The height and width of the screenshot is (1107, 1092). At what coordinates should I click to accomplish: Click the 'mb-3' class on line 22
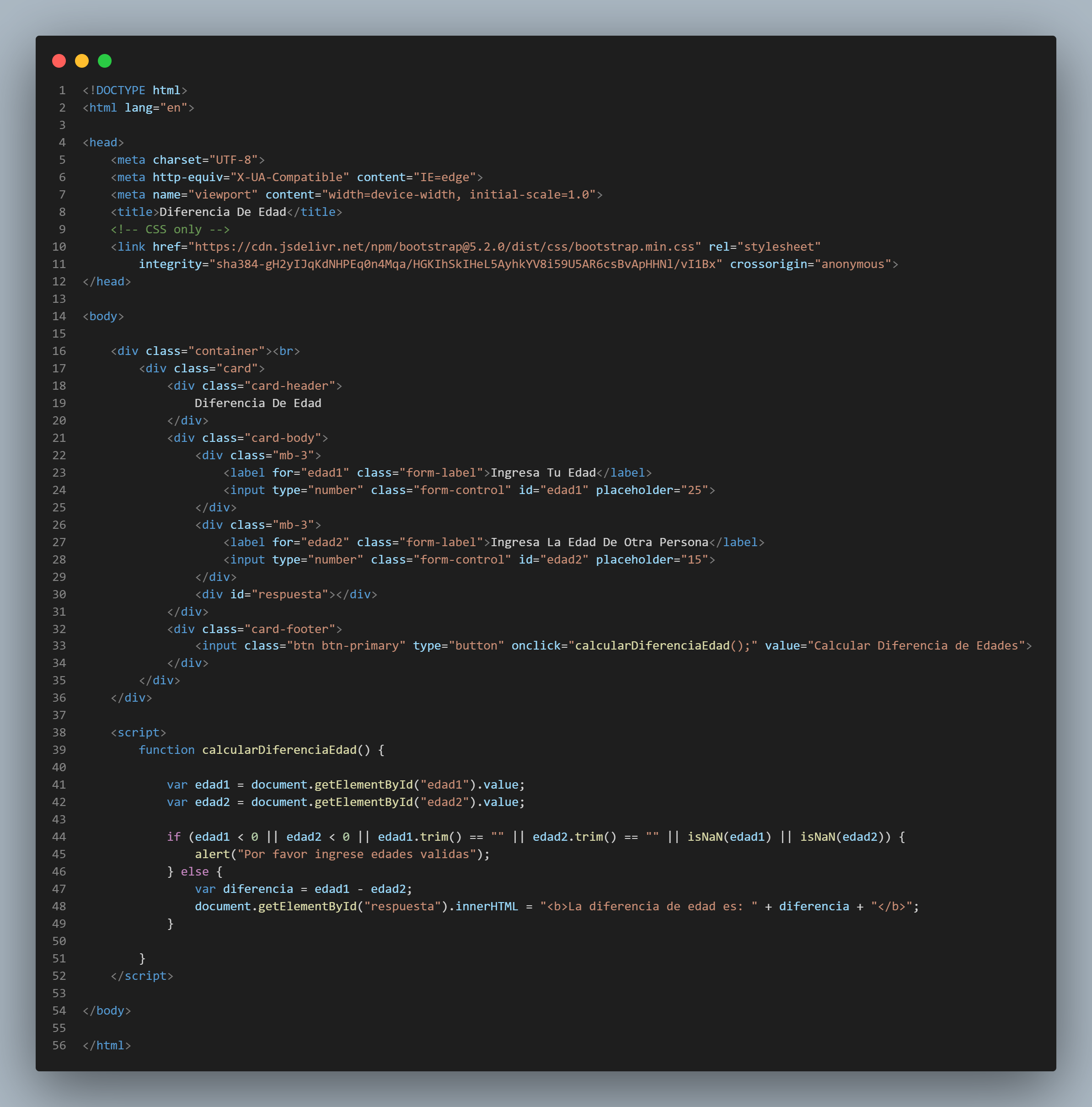tap(297, 456)
